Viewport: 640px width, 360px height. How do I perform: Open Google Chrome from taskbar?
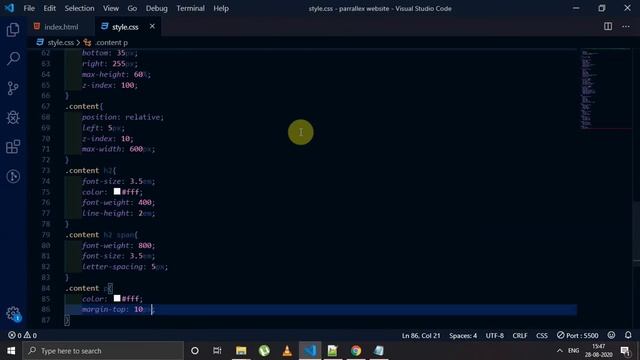(356, 351)
